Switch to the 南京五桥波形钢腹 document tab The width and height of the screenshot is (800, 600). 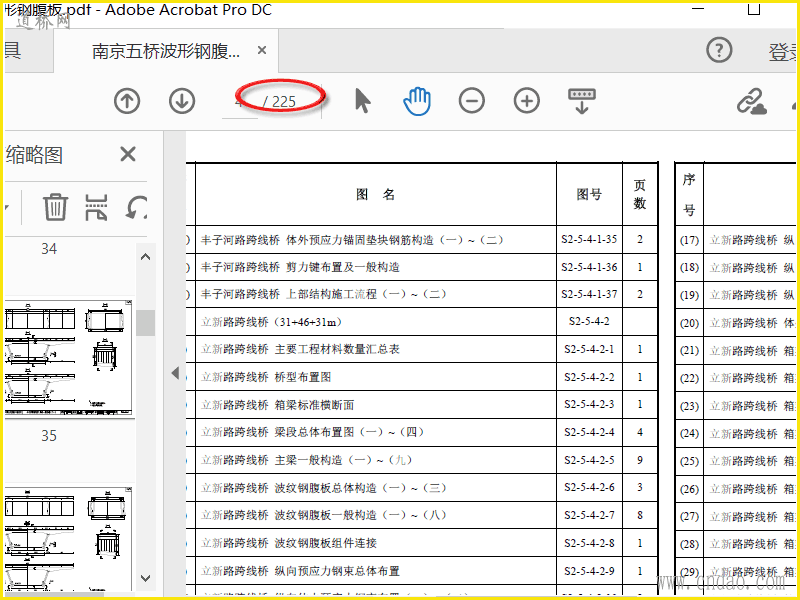[166, 51]
